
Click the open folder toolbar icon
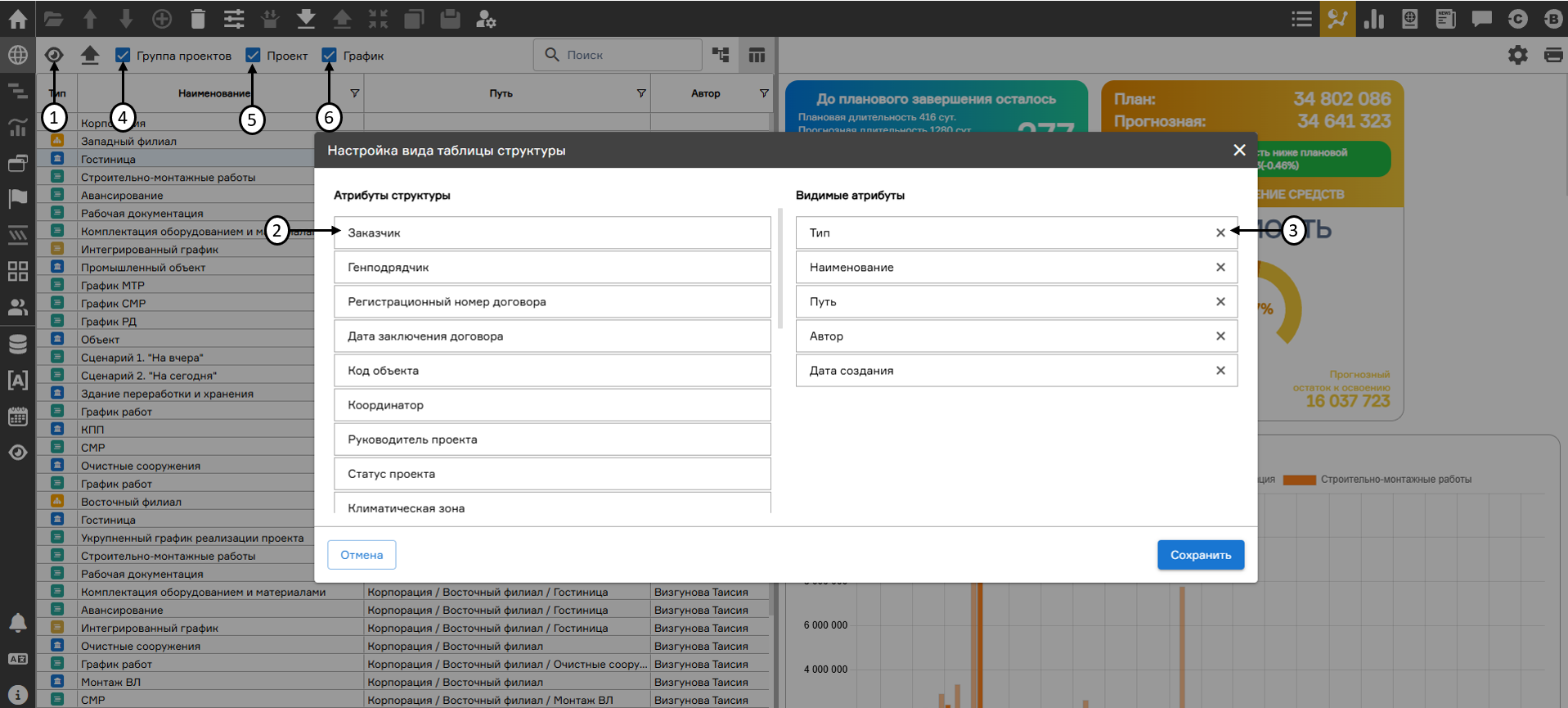point(53,18)
